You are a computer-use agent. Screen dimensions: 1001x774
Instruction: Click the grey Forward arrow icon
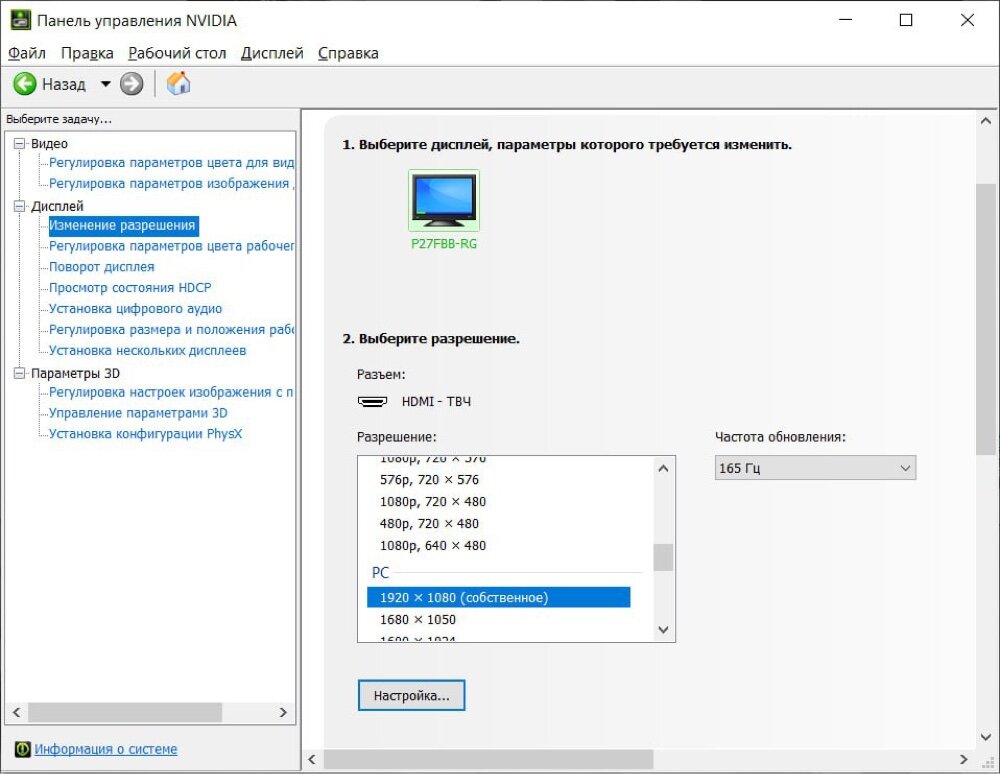click(x=132, y=84)
